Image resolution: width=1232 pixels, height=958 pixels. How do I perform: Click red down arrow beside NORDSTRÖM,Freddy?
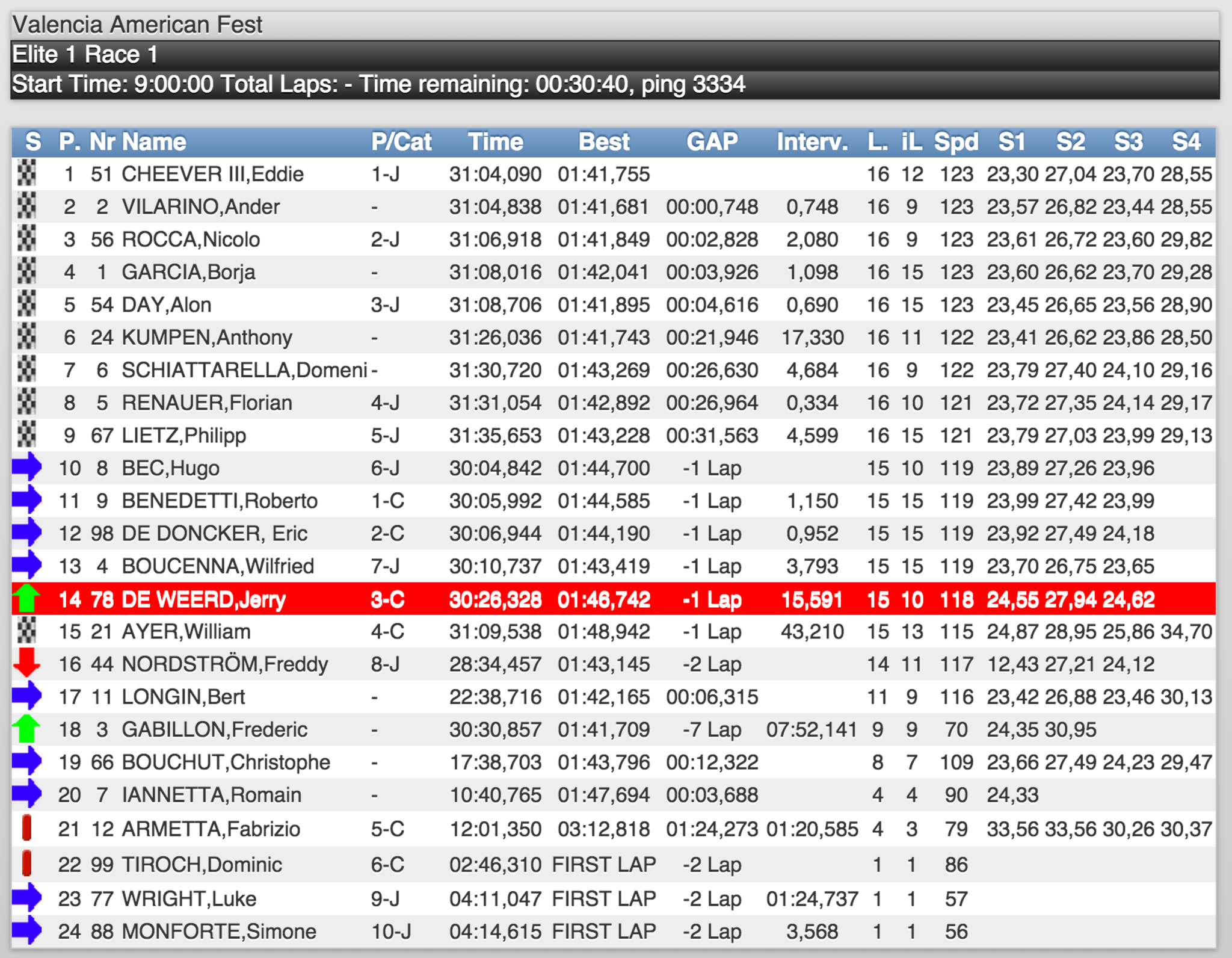click(x=26, y=664)
